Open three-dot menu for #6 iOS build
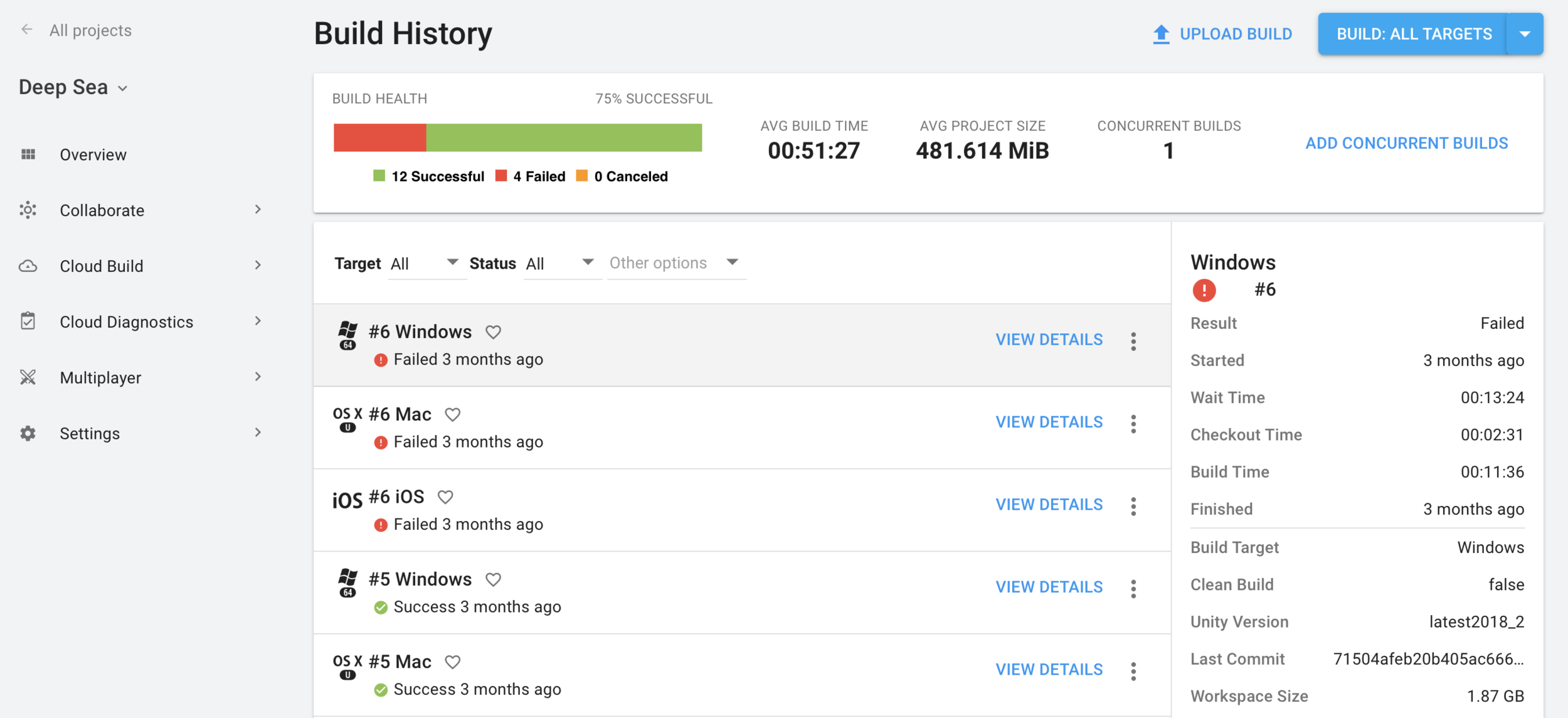Image resolution: width=1568 pixels, height=718 pixels. 1133,506
